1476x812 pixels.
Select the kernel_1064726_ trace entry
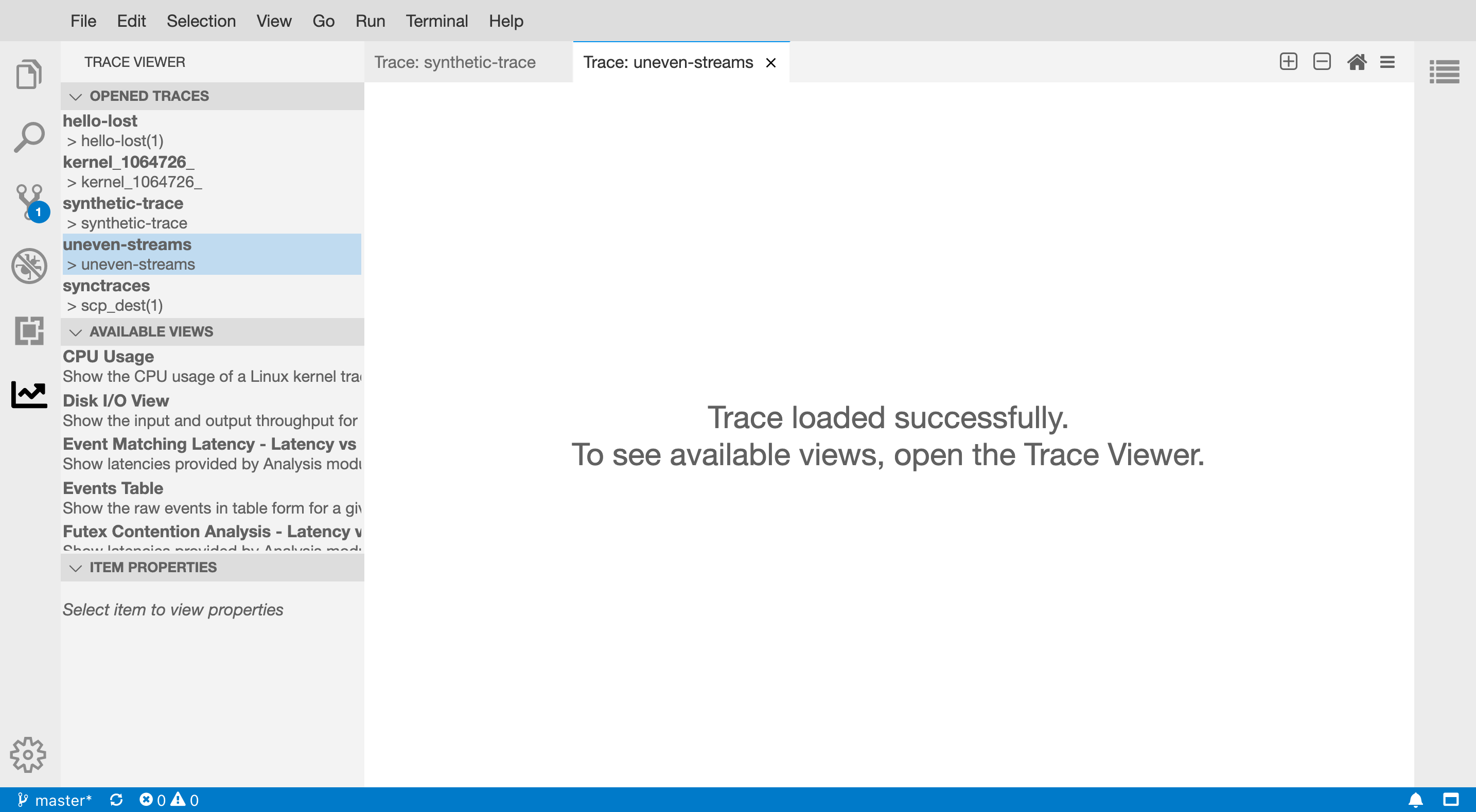[129, 162]
